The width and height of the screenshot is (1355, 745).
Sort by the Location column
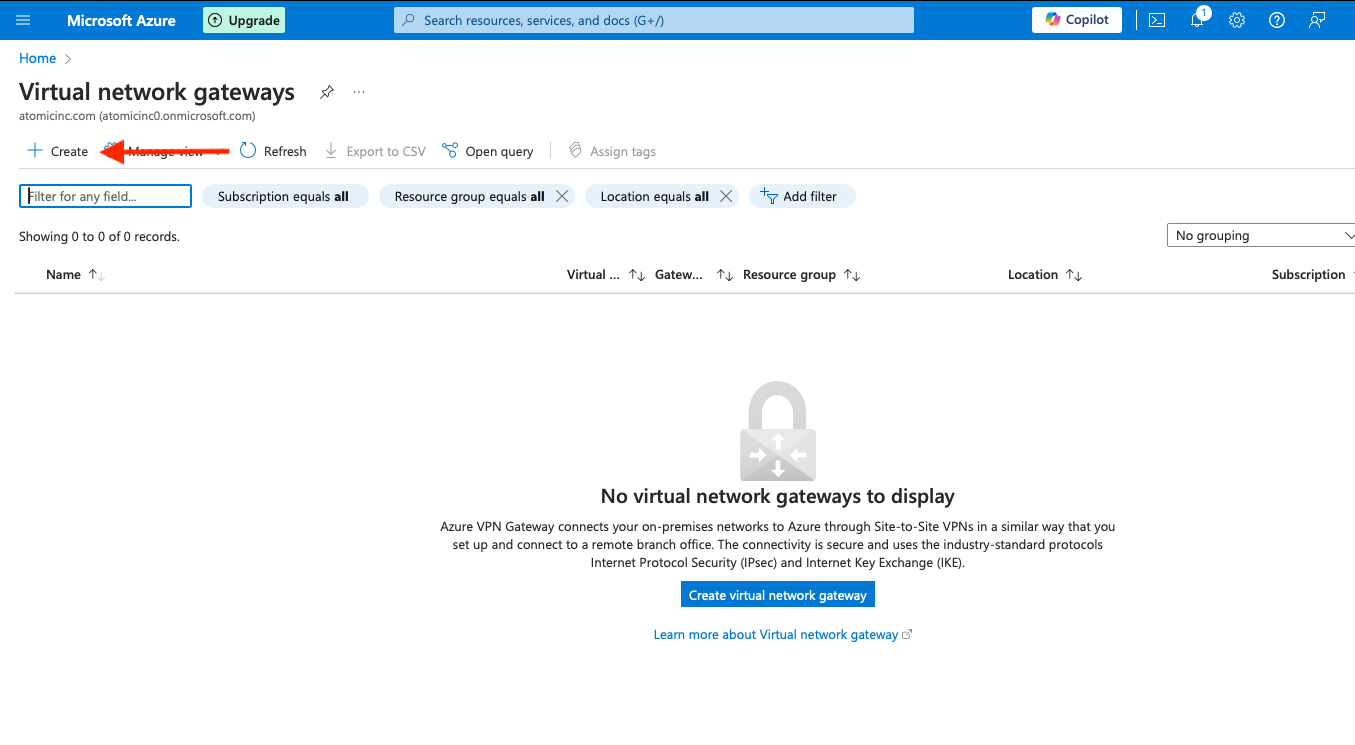click(1045, 275)
